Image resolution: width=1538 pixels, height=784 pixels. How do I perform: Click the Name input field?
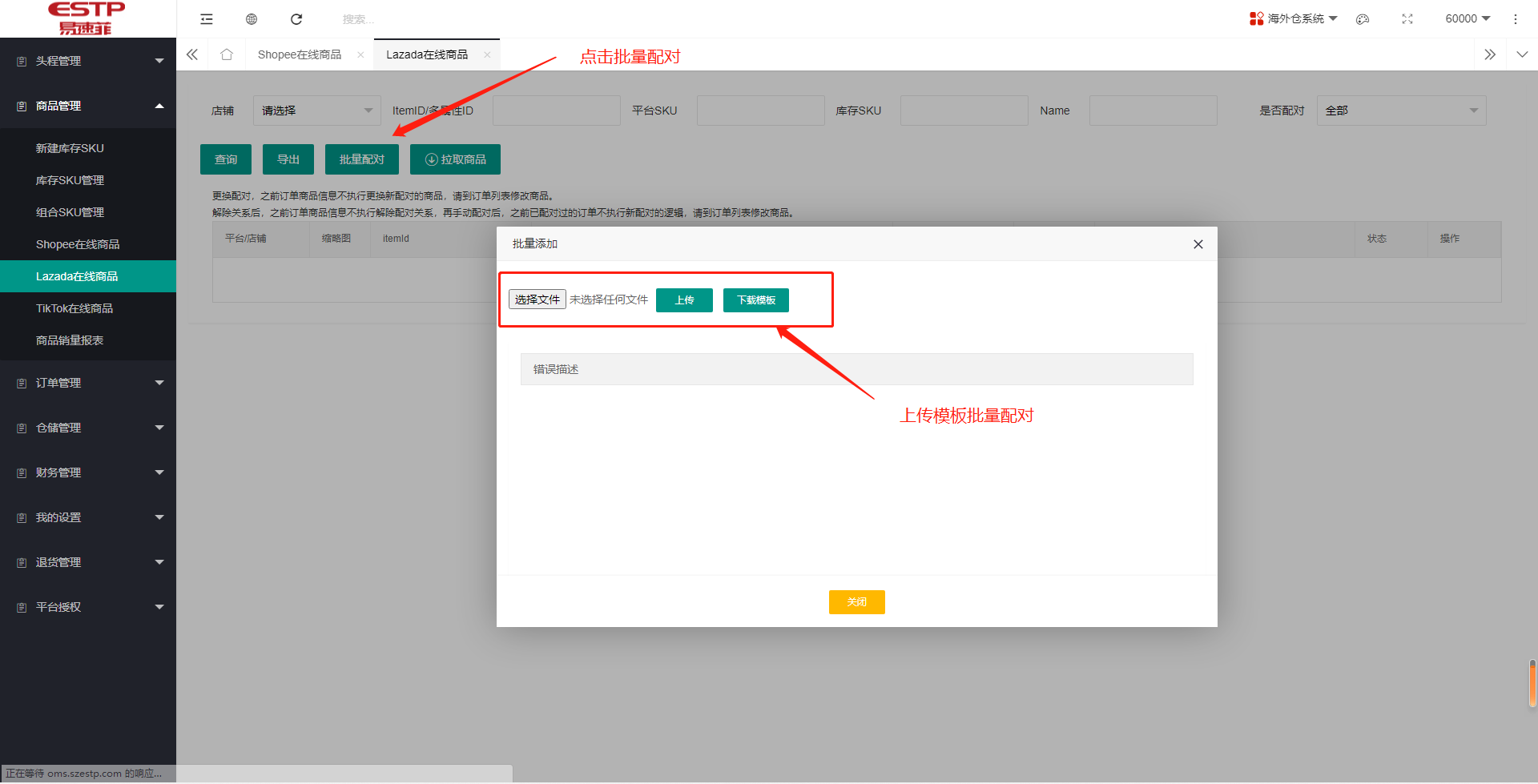pyautogui.click(x=1153, y=111)
